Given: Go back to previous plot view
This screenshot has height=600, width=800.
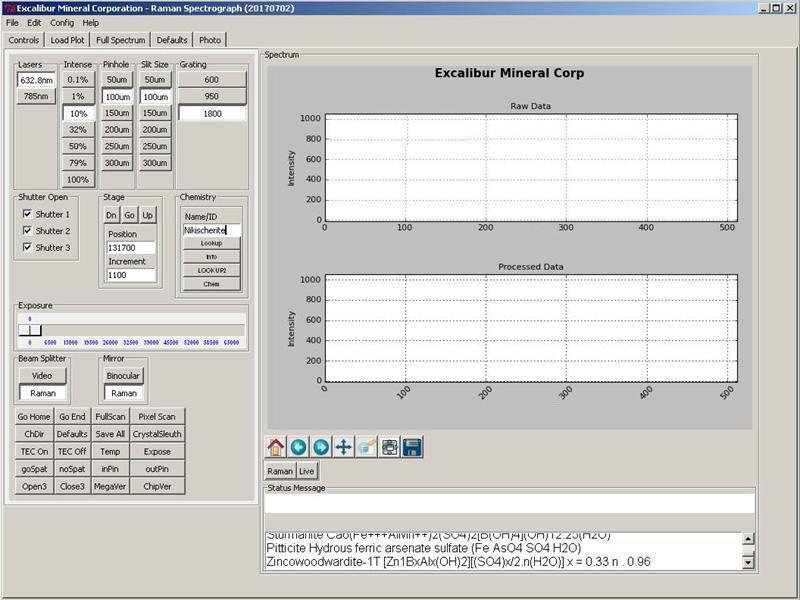Looking at the screenshot, I should pos(298,447).
